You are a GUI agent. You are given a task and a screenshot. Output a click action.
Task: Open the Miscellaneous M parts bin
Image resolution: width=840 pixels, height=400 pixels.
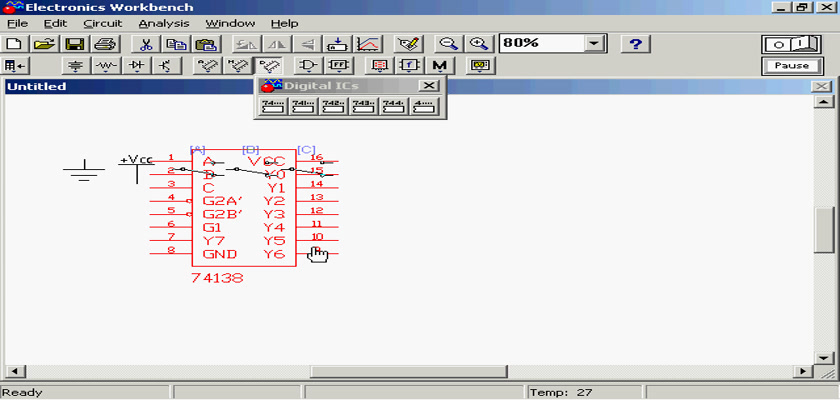pos(440,66)
